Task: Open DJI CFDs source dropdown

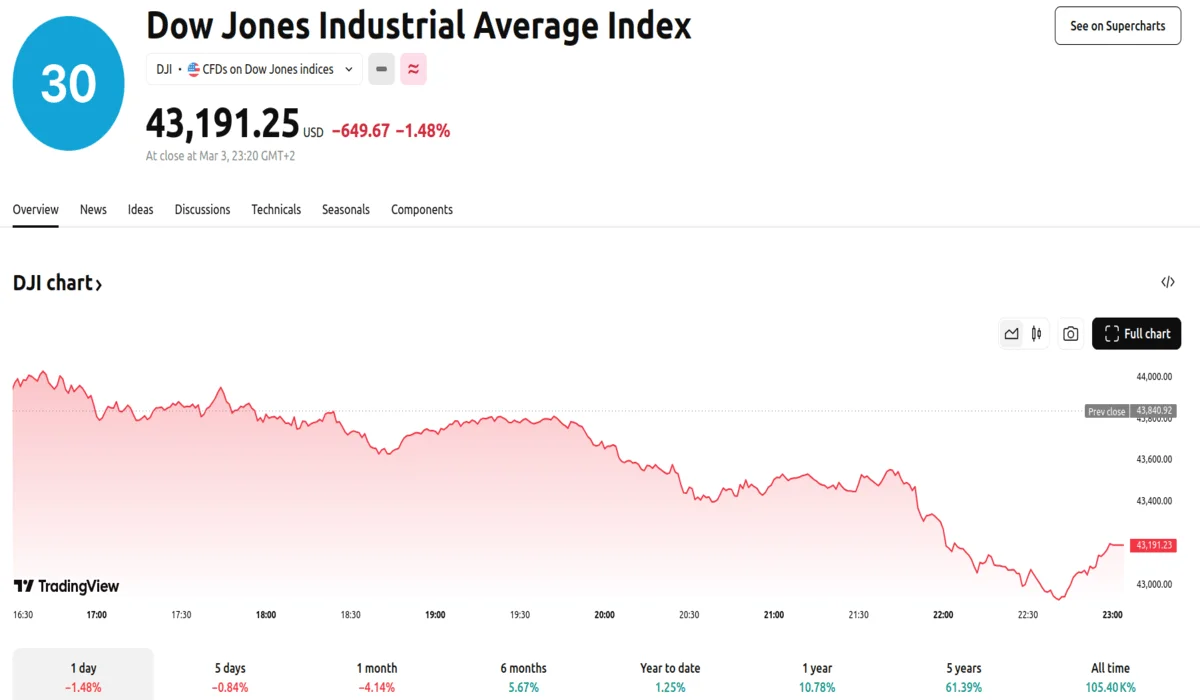Action: [x=254, y=69]
